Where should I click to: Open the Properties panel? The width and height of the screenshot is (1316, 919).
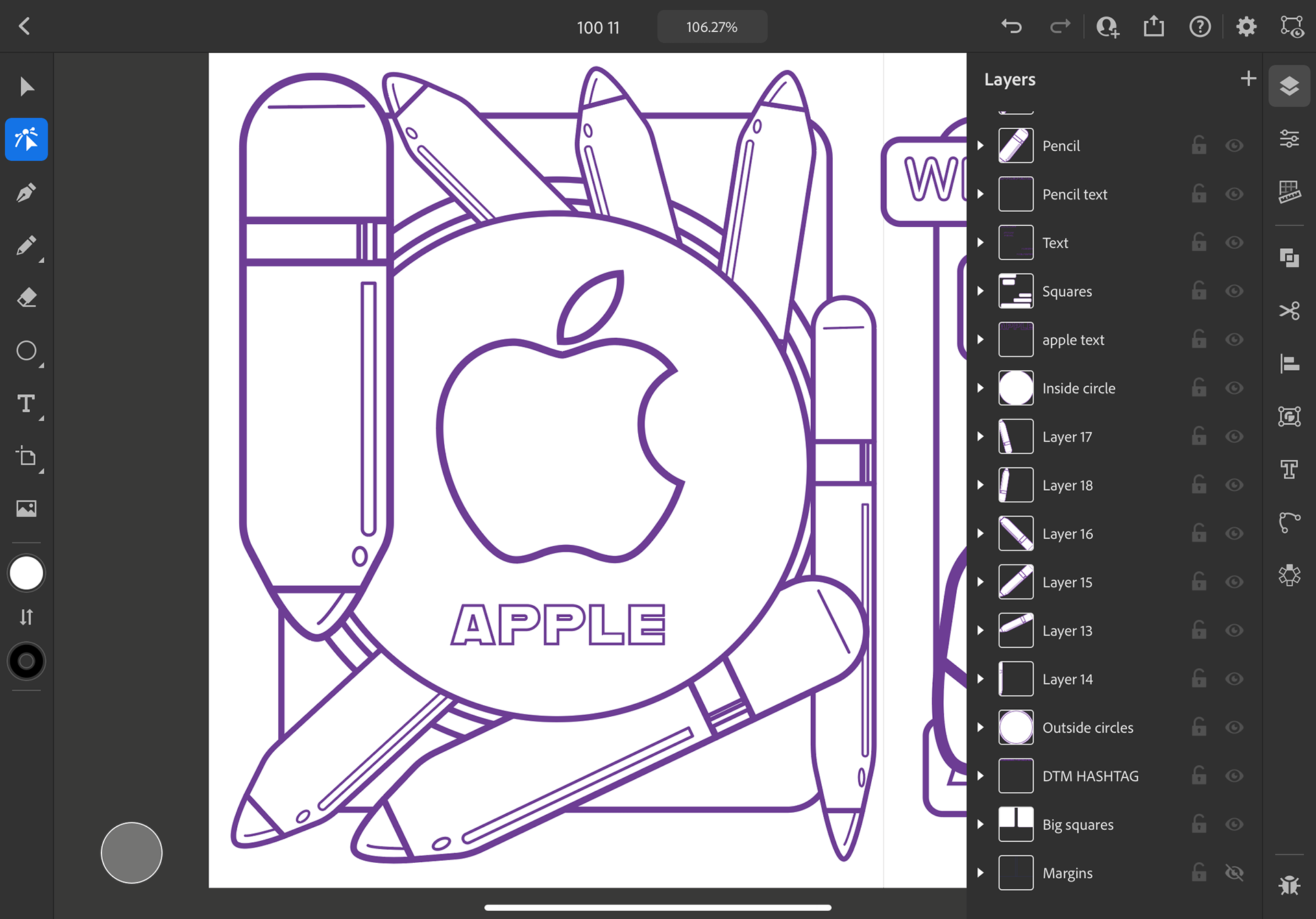[x=1289, y=139]
